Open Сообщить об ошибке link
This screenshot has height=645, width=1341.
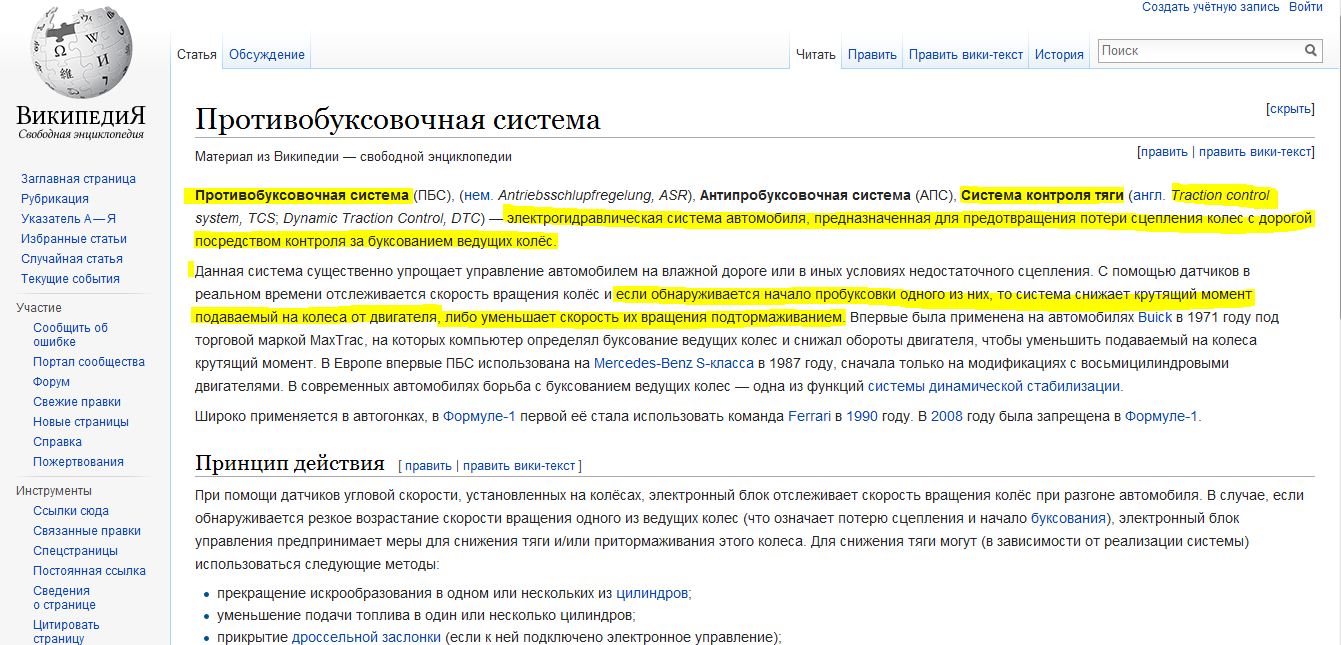point(70,334)
